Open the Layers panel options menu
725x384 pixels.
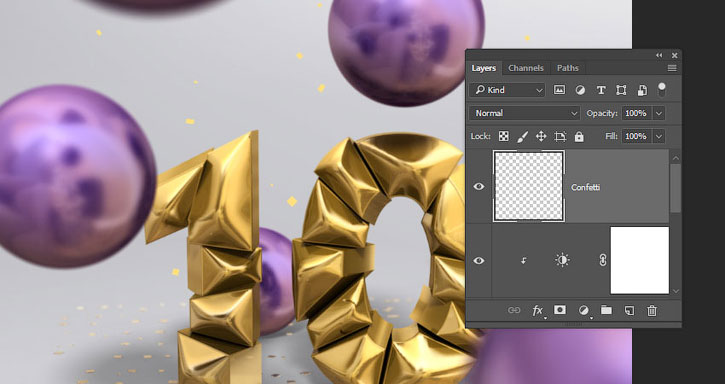(672, 68)
